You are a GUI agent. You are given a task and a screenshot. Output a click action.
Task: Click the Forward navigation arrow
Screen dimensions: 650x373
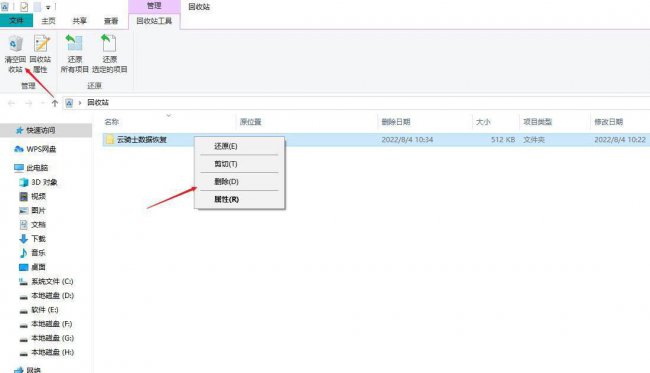(x=29, y=103)
